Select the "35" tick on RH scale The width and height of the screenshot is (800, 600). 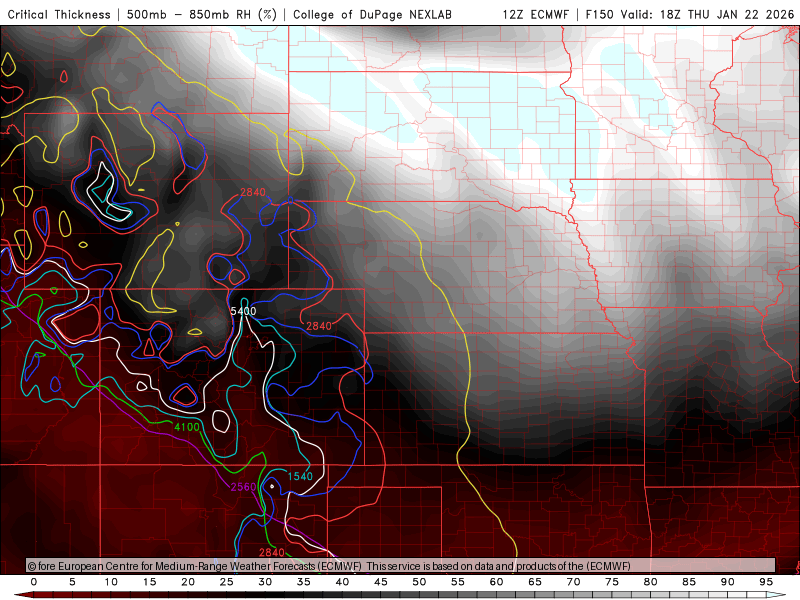click(x=304, y=582)
